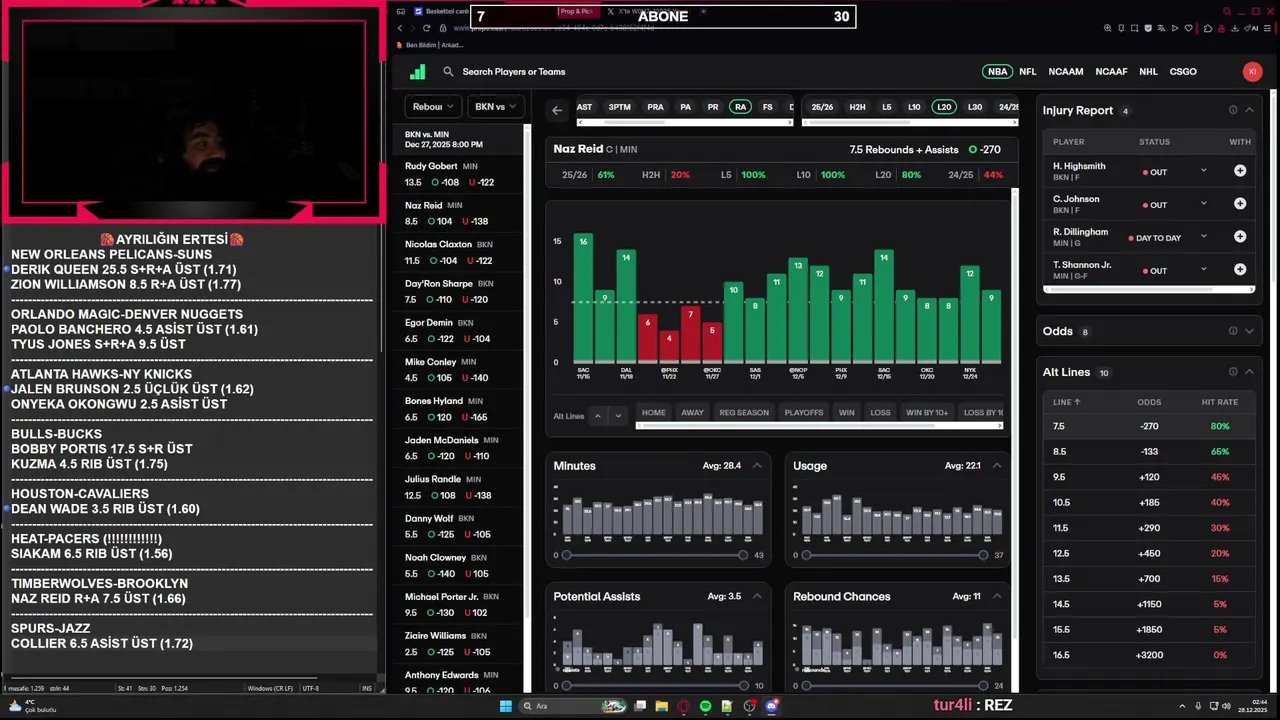Collapse the Rebound Chances chart
Screen dimensions: 1280x720
(x=997, y=597)
